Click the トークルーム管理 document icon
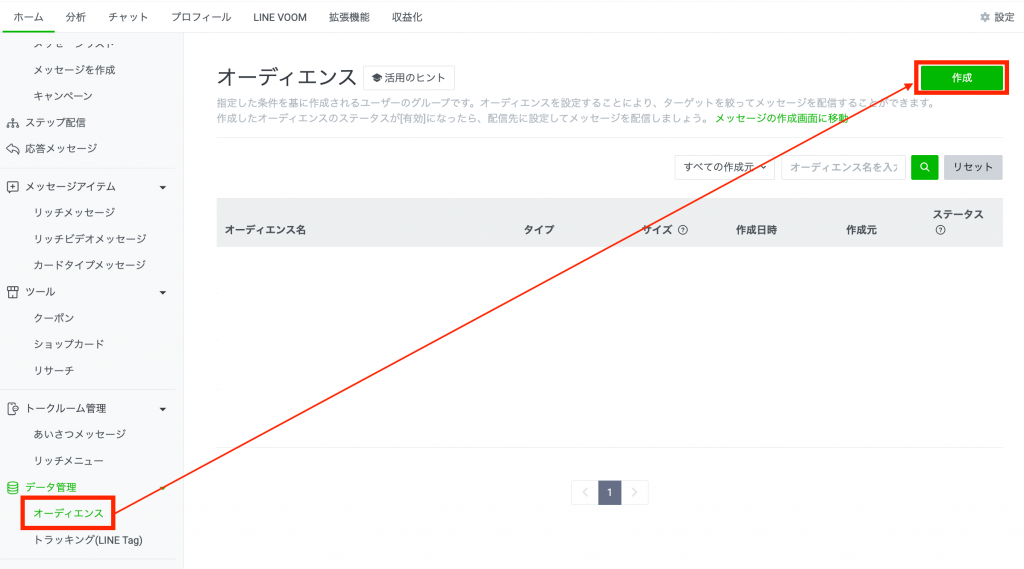The image size is (1024, 569). click(12, 409)
